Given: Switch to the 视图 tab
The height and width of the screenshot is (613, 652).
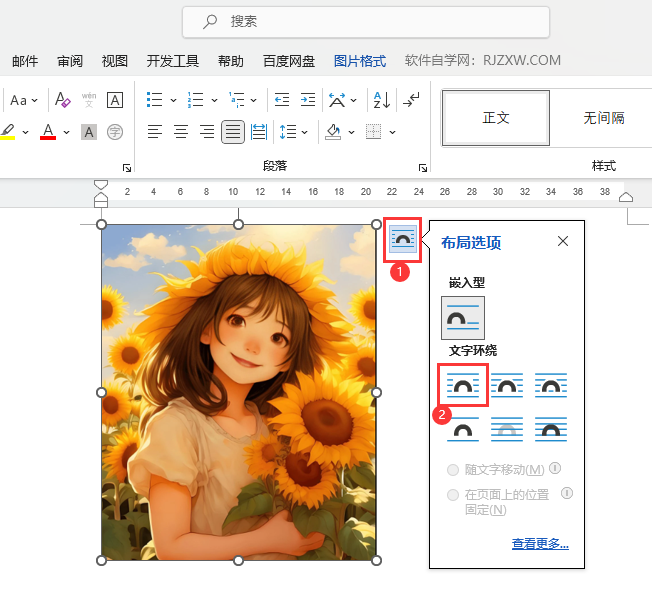Looking at the screenshot, I should tap(115, 61).
